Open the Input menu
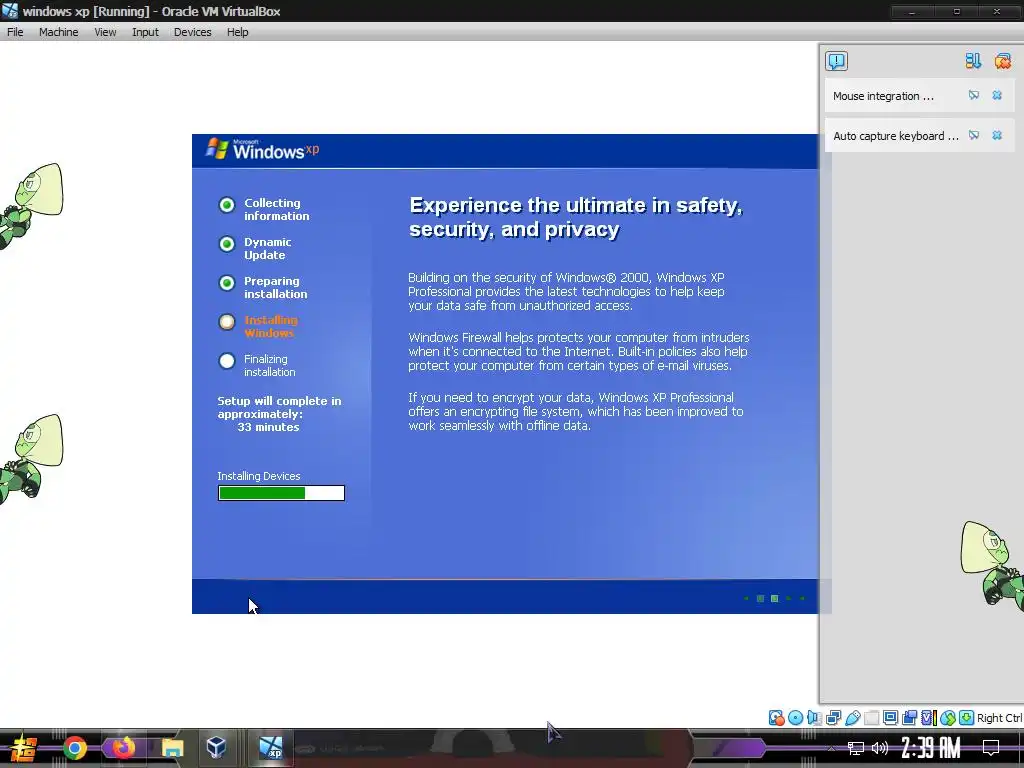 pos(145,32)
